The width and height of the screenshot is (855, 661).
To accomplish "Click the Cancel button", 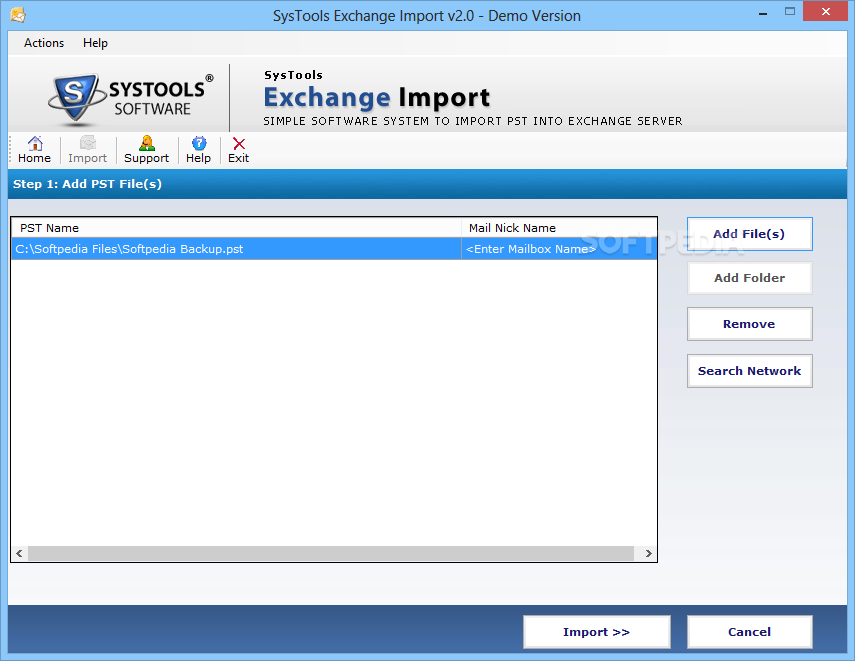I will click(750, 632).
